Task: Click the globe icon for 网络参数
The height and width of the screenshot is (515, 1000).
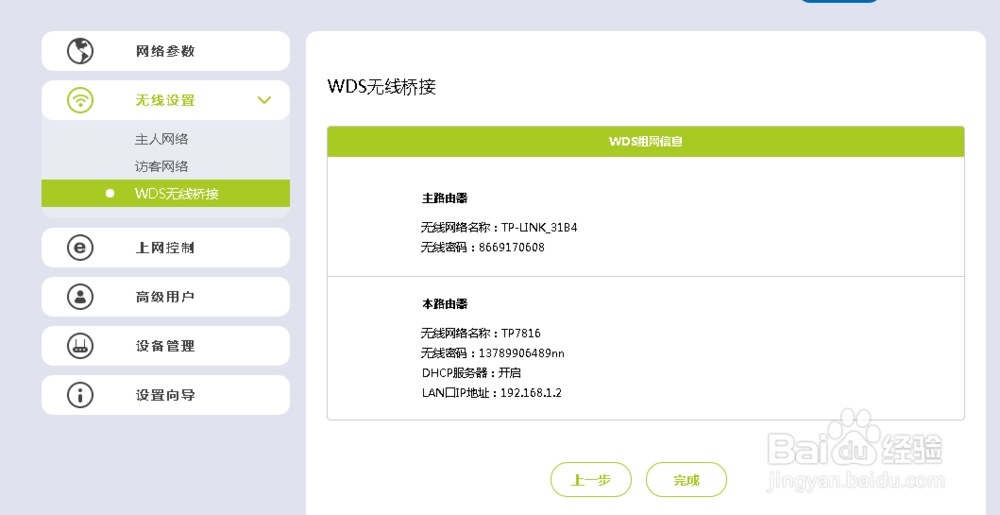Action: (x=80, y=51)
